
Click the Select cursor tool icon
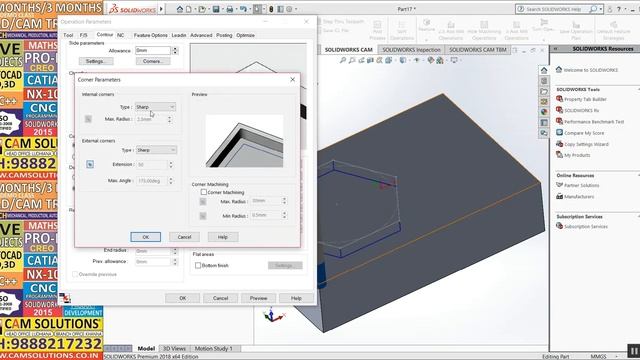coord(257,9)
